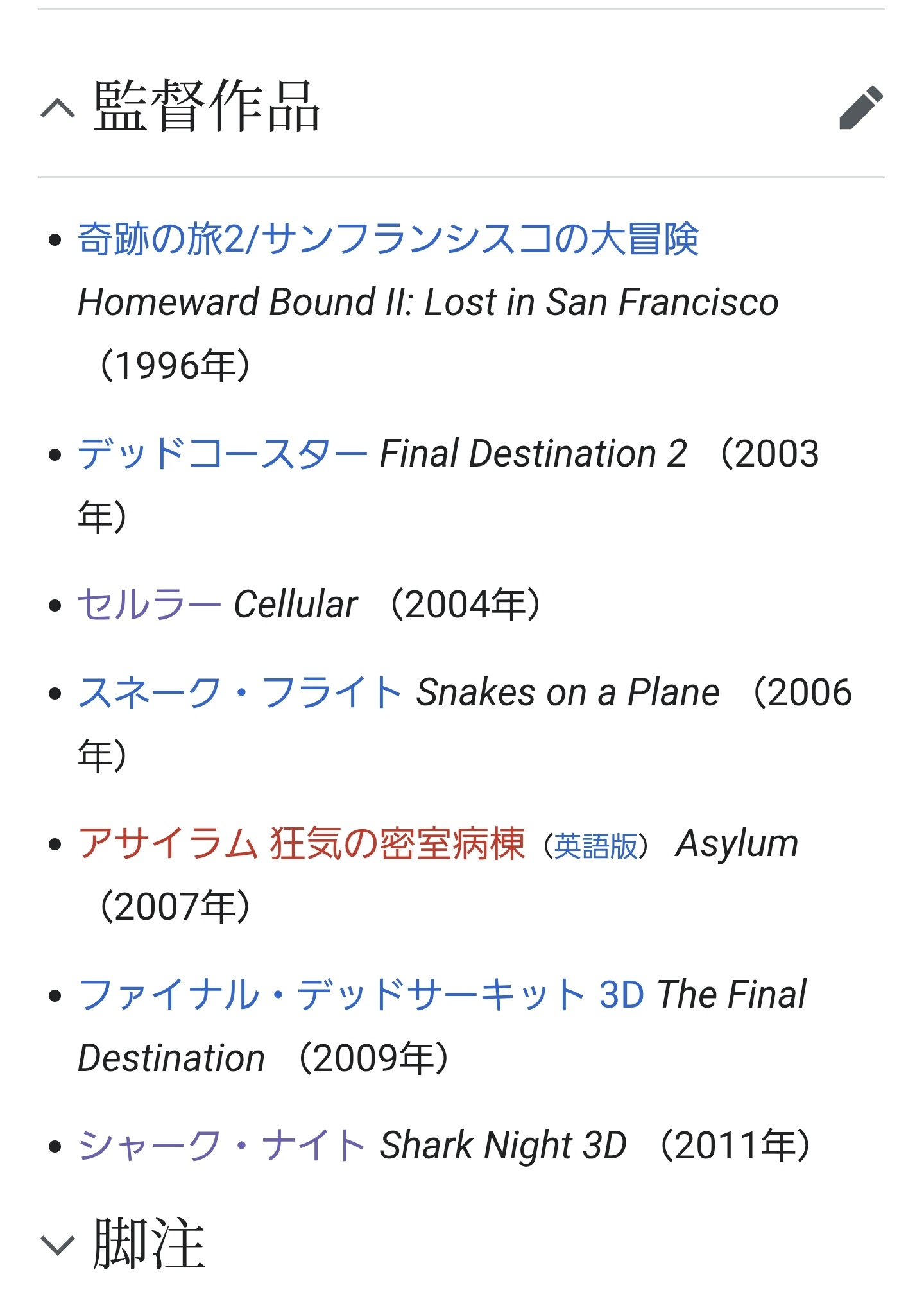Click the red アサイラム 狂気の密室病棟 link
Screen dimensions: 924x1306
pos(302,843)
